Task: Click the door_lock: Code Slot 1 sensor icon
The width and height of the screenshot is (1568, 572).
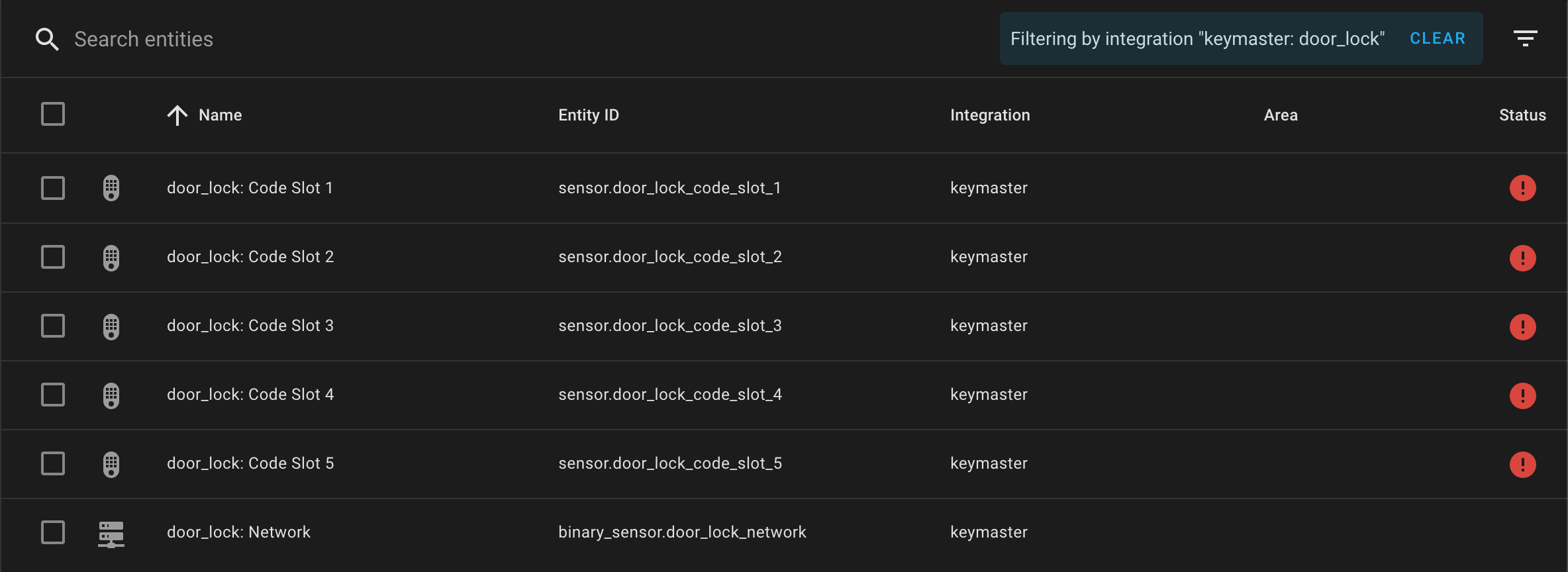Action: (111, 188)
